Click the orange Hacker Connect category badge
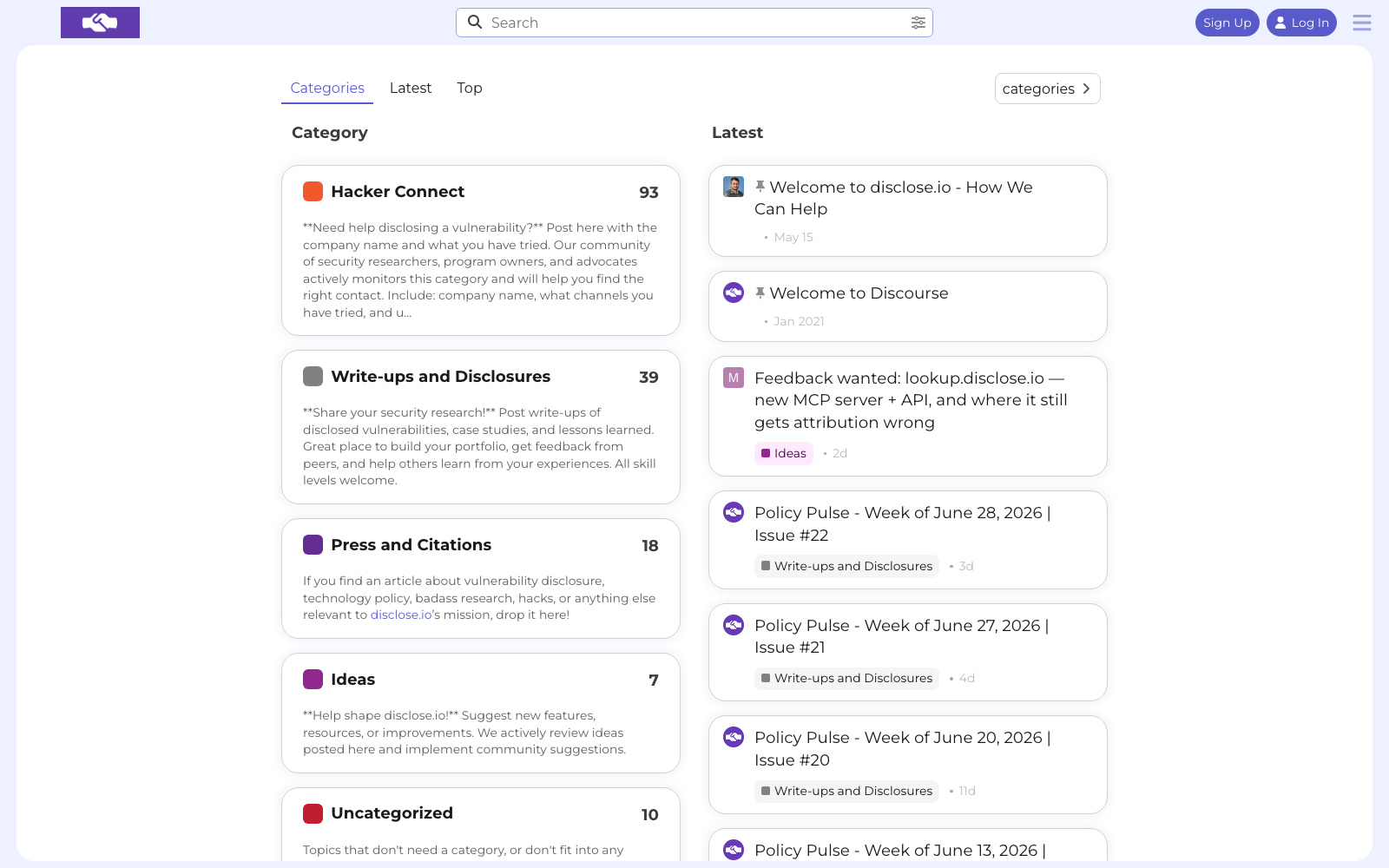Screen dimensions: 1389x868 313,192
